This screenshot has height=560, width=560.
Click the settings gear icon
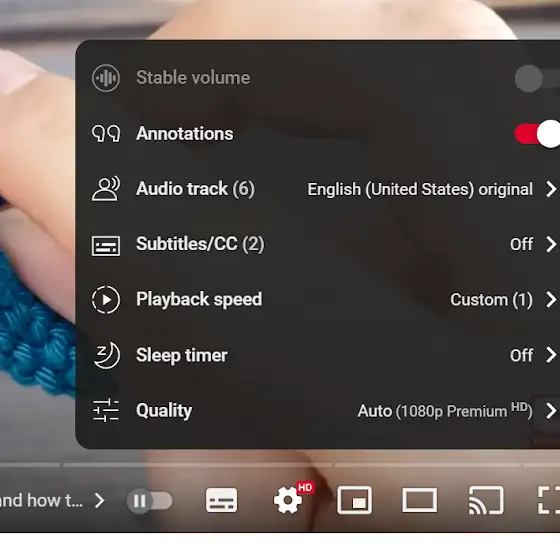288,500
